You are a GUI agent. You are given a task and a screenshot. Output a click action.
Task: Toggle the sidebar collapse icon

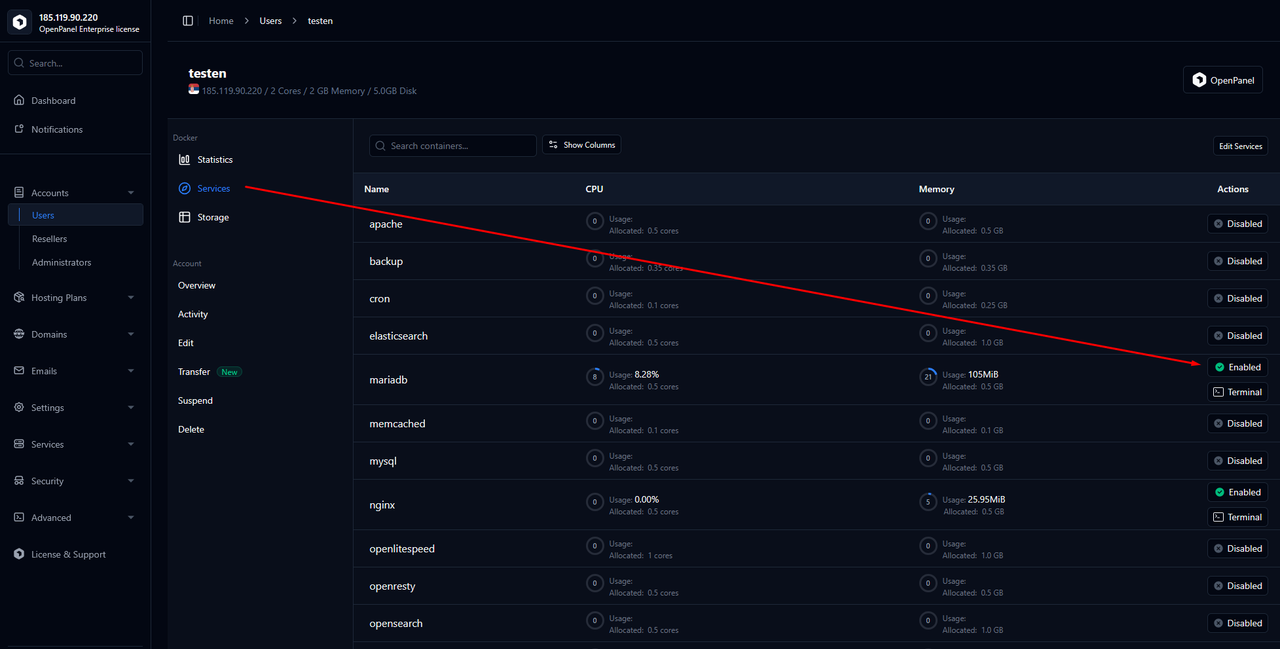[188, 21]
